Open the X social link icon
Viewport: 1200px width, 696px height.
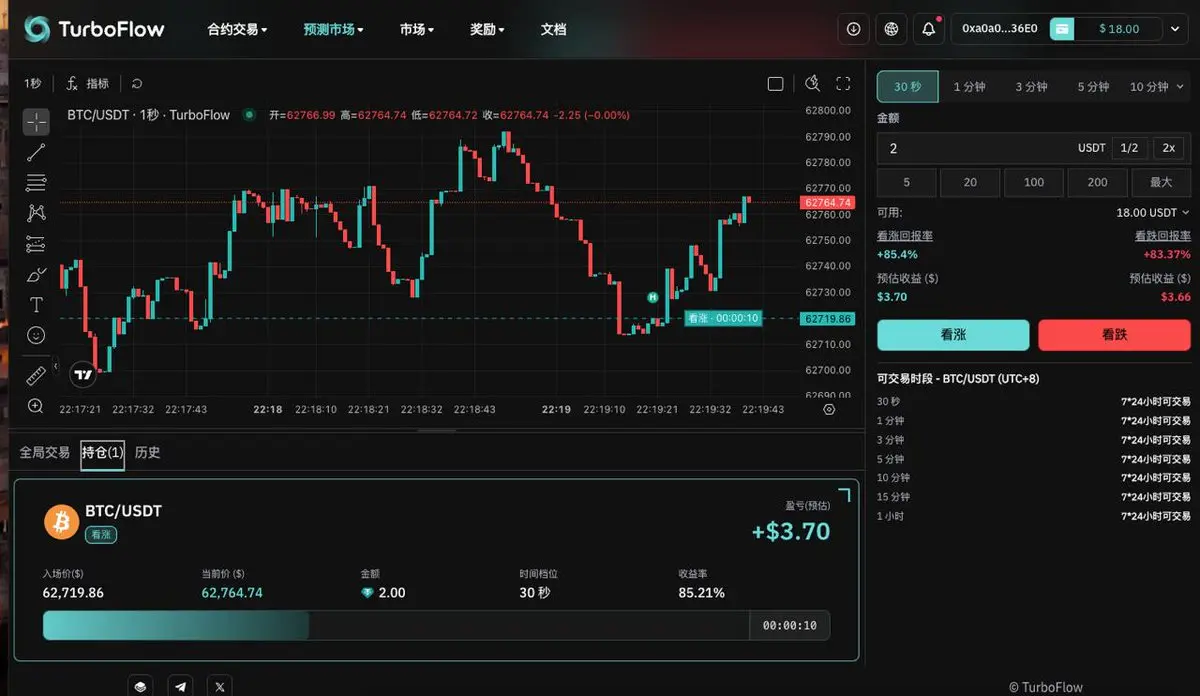(220, 686)
